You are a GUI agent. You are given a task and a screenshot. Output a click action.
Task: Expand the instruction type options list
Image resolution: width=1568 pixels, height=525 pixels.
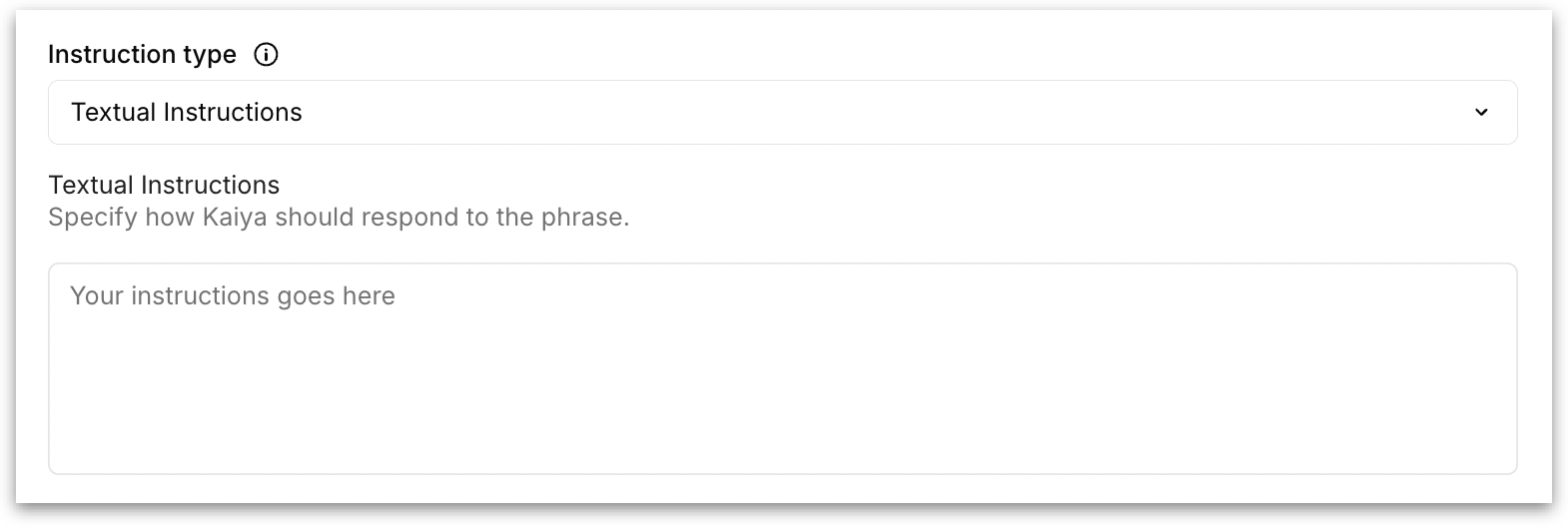(1481, 112)
